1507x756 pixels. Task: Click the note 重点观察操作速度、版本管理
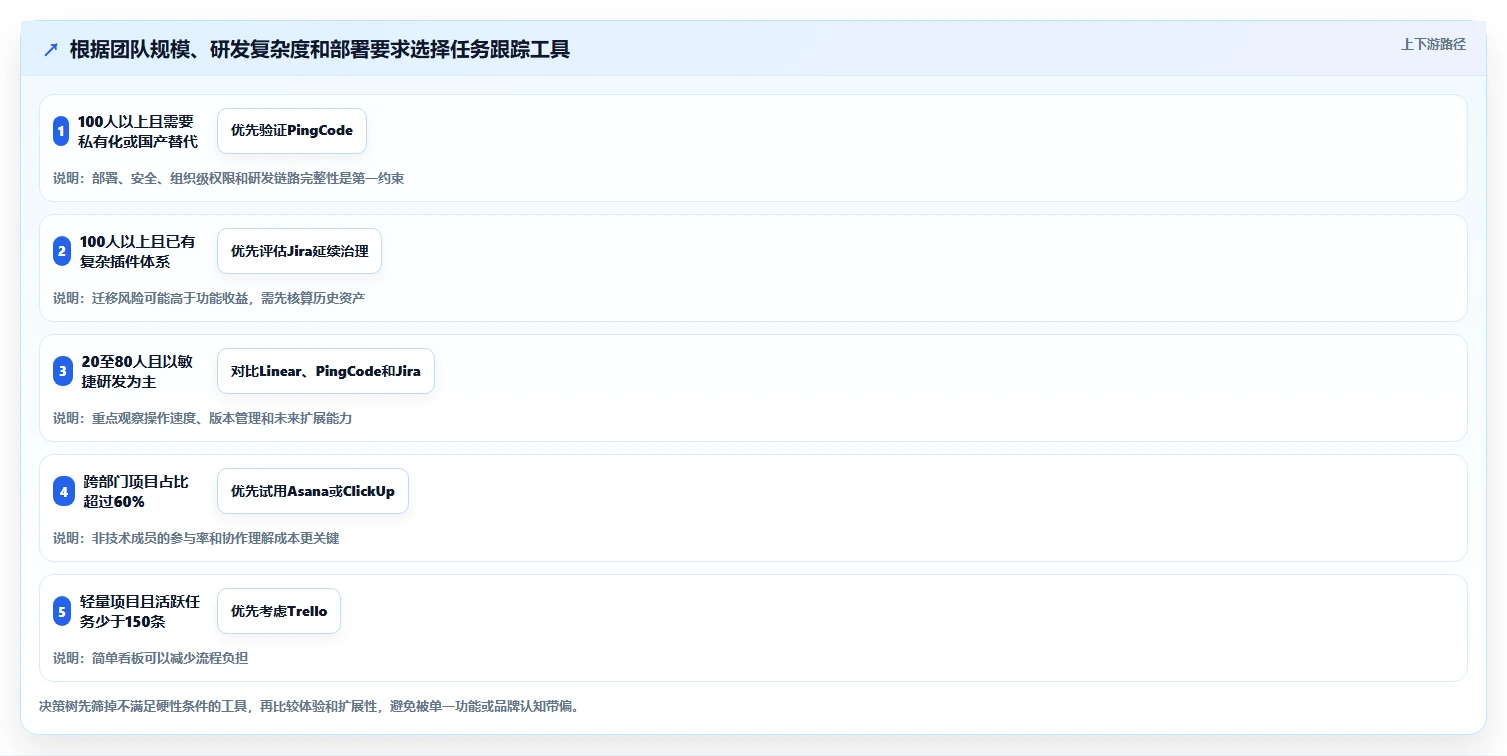(x=202, y=418)
